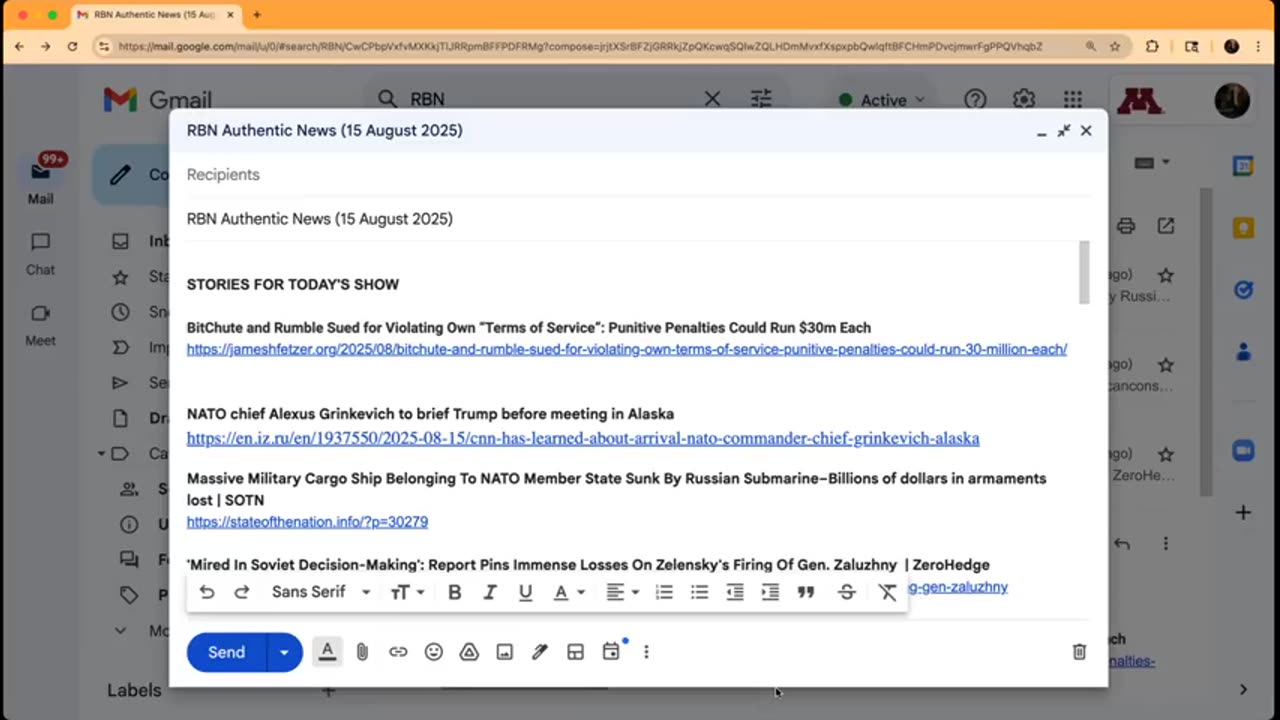Toggle strikethrough formatting
Screen dimensions: 1280x720
click(x=847, y=592)
